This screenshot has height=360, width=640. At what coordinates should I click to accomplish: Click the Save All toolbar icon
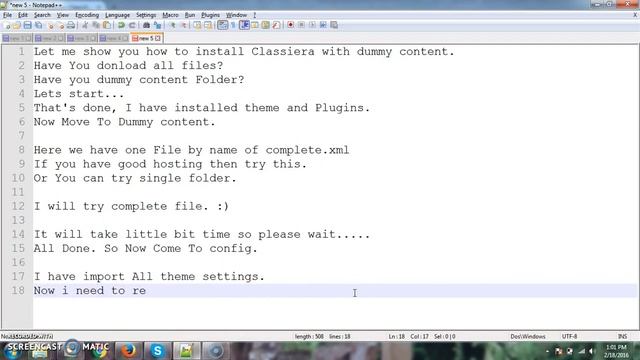38,25
